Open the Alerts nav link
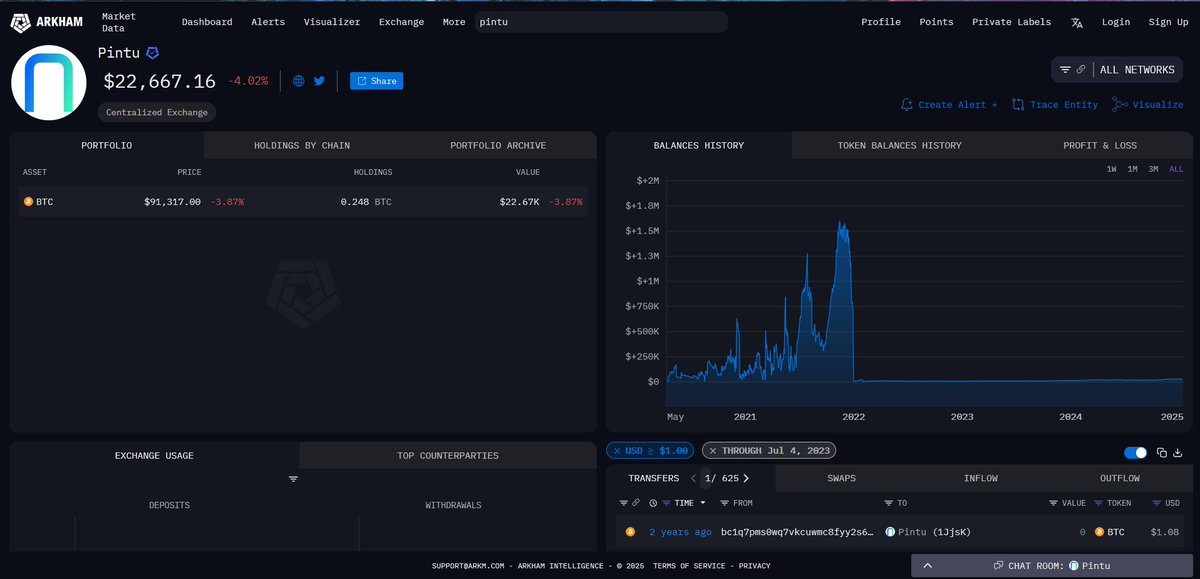Screen dimensions: 1200x579 pyautogui.click(x=268, y=22)
